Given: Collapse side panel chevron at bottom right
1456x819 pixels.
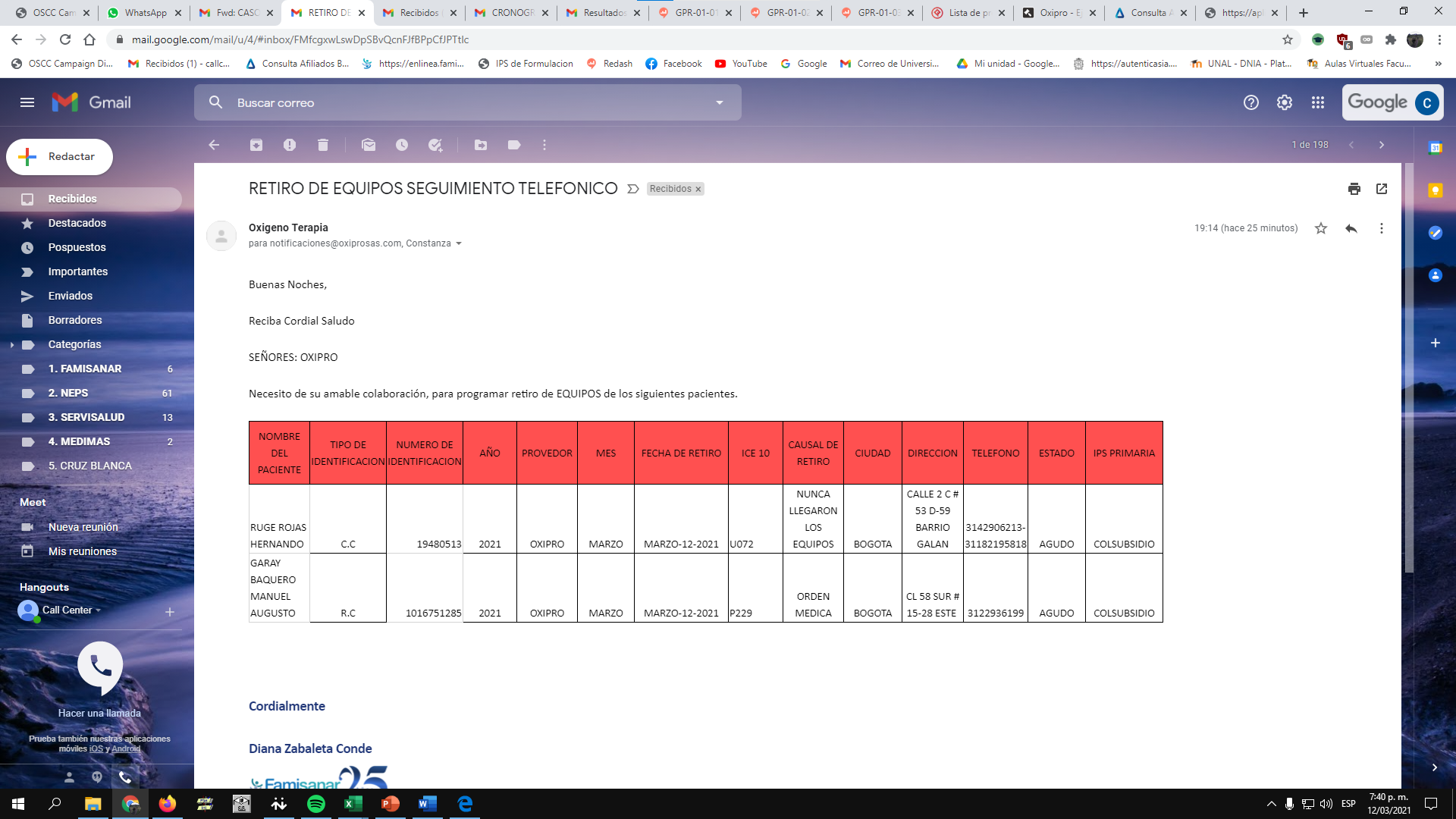Looking at the screenshot, I should pyautogui.click(x=1434, y=767).
